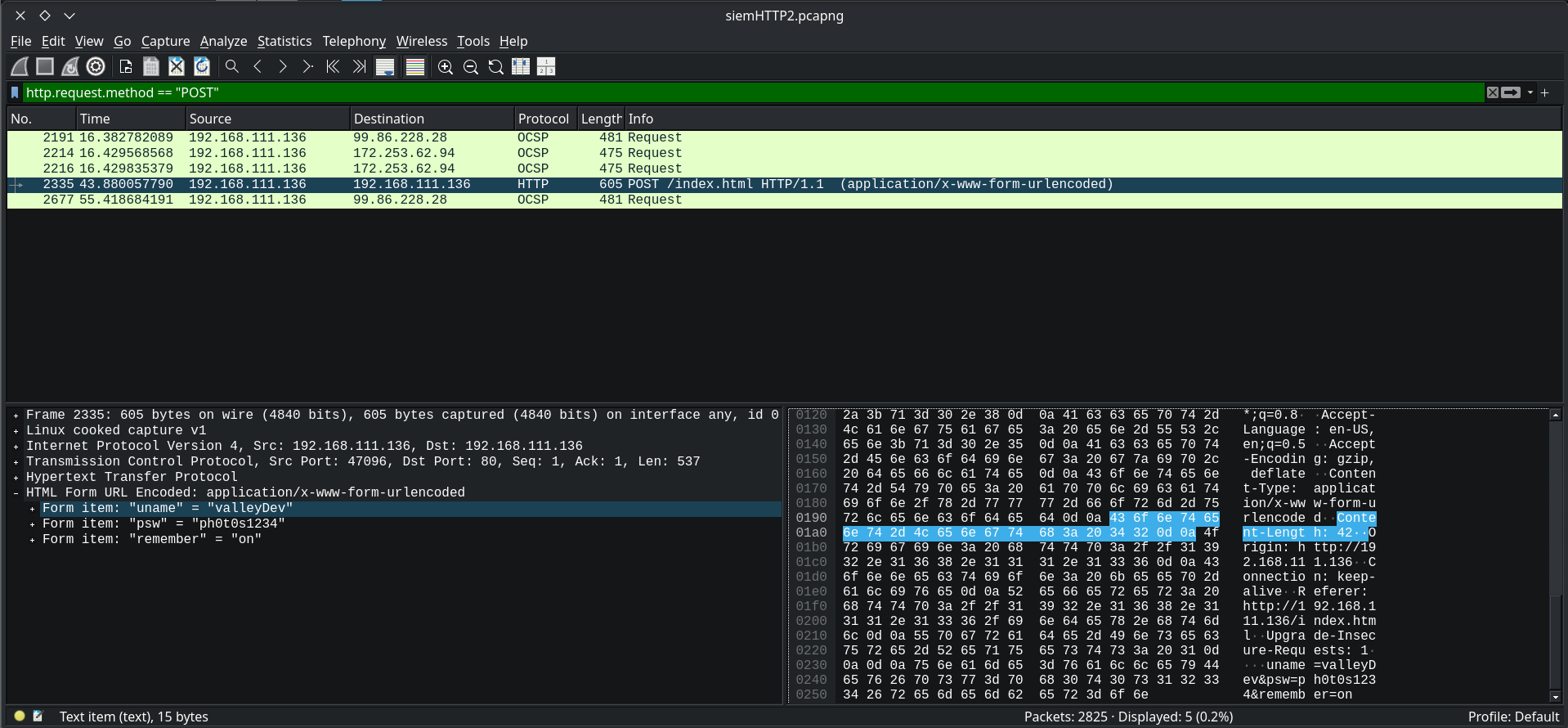Edit display filter text field
Image resolution: width=1568 pixels, height=728 pixels.
click(752, 92)
